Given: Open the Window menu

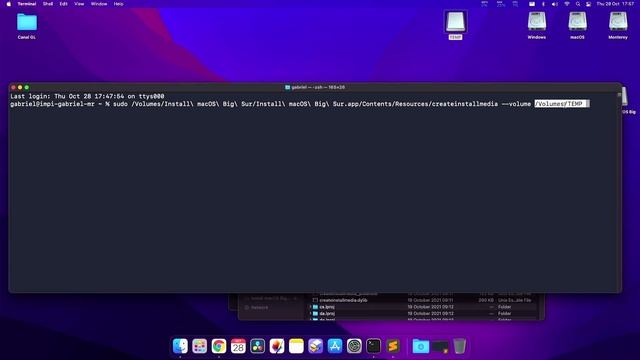Looking at the screenshot, I should [x=99, y=4].
